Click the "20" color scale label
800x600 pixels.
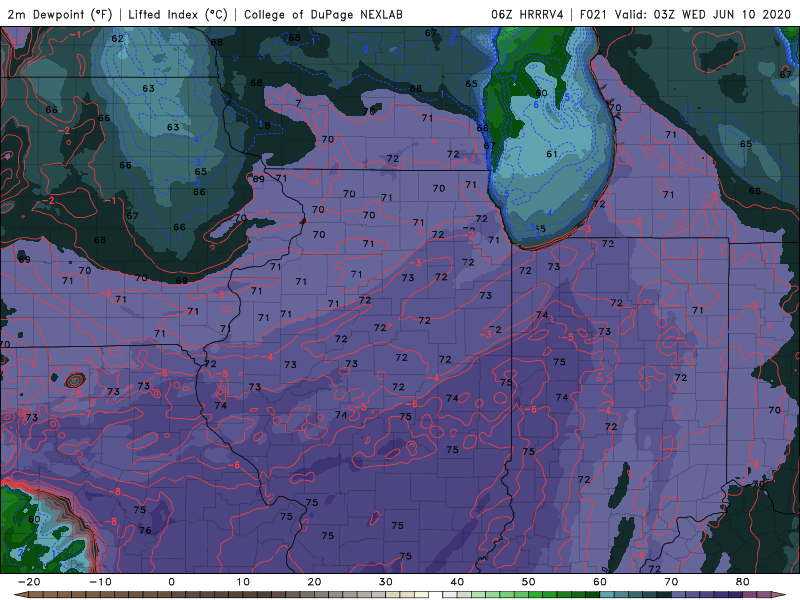pos(314,582)
